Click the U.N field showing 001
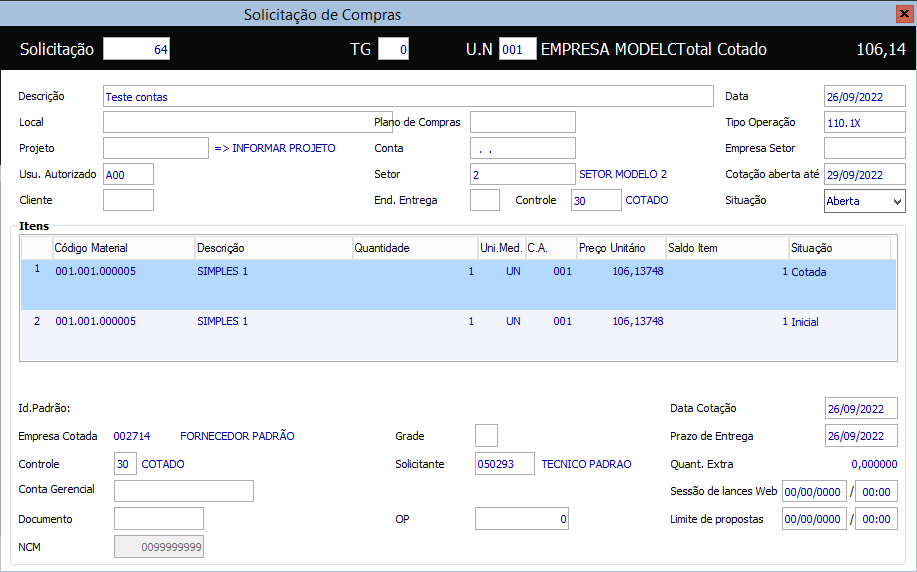 pyautogui.click(x=518, y=49)
